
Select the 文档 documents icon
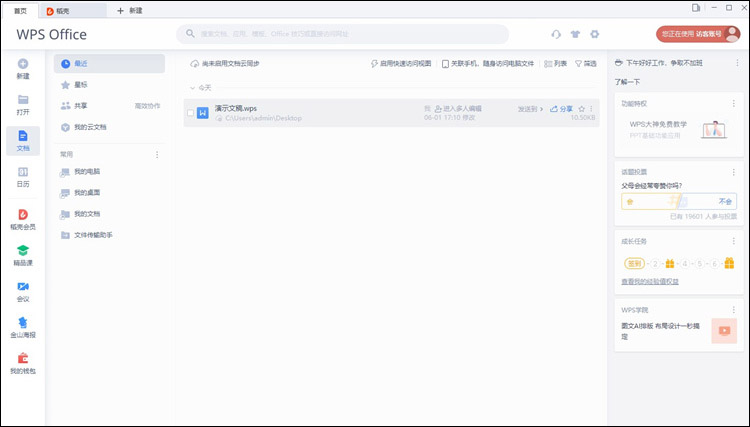pyautogui.click(x=23, y=135)
